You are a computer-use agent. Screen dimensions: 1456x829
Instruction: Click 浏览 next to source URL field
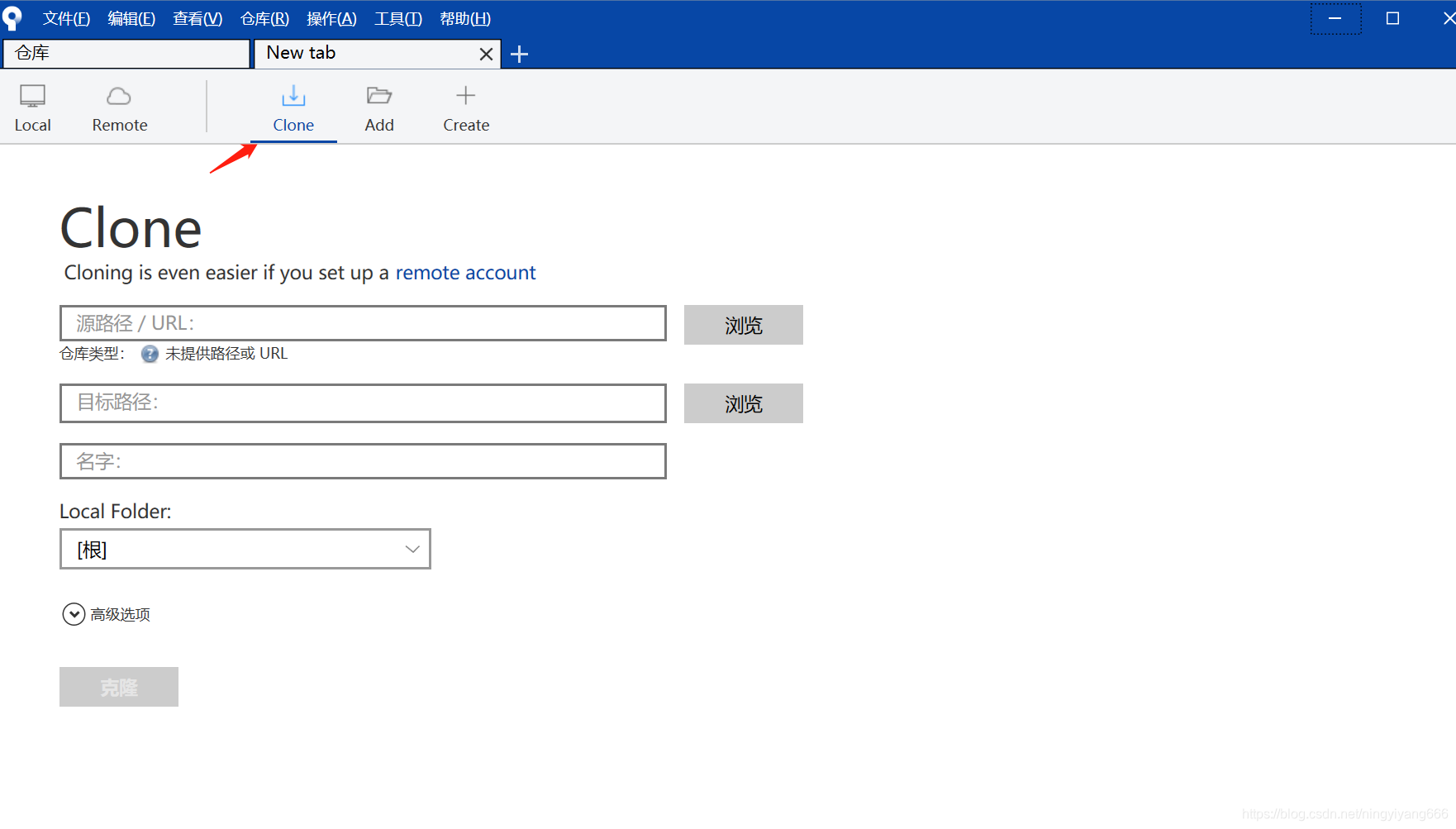pos(744,325)
